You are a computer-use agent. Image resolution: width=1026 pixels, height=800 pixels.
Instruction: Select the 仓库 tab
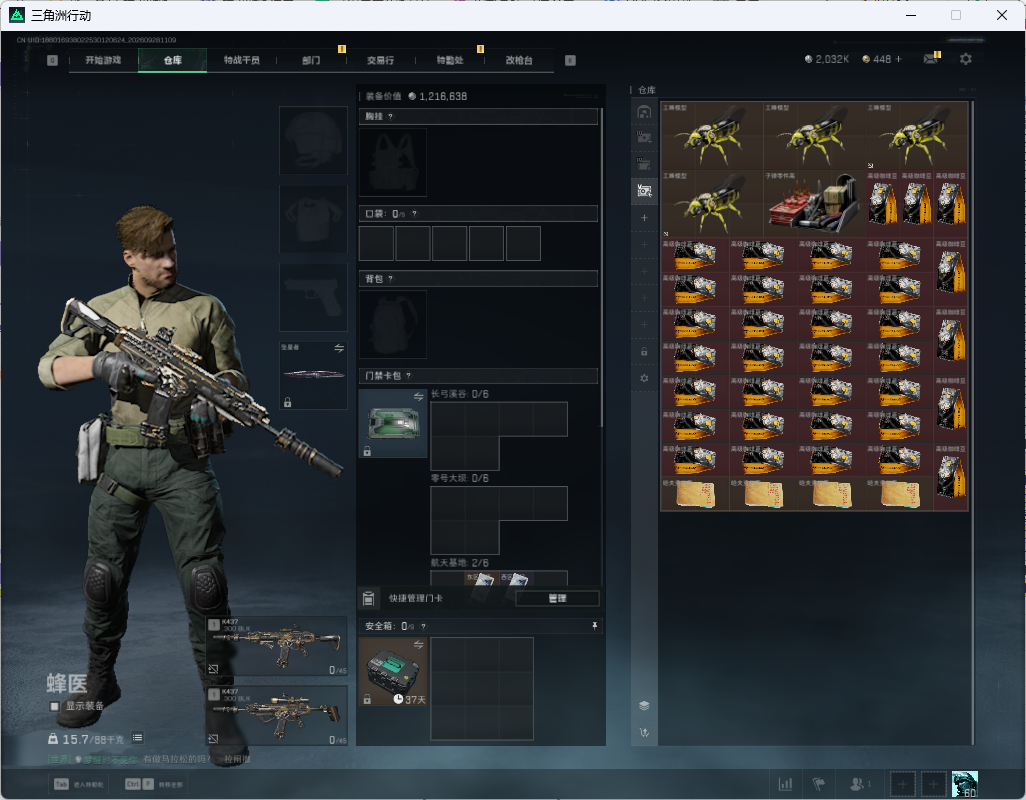tap(173, 60)
